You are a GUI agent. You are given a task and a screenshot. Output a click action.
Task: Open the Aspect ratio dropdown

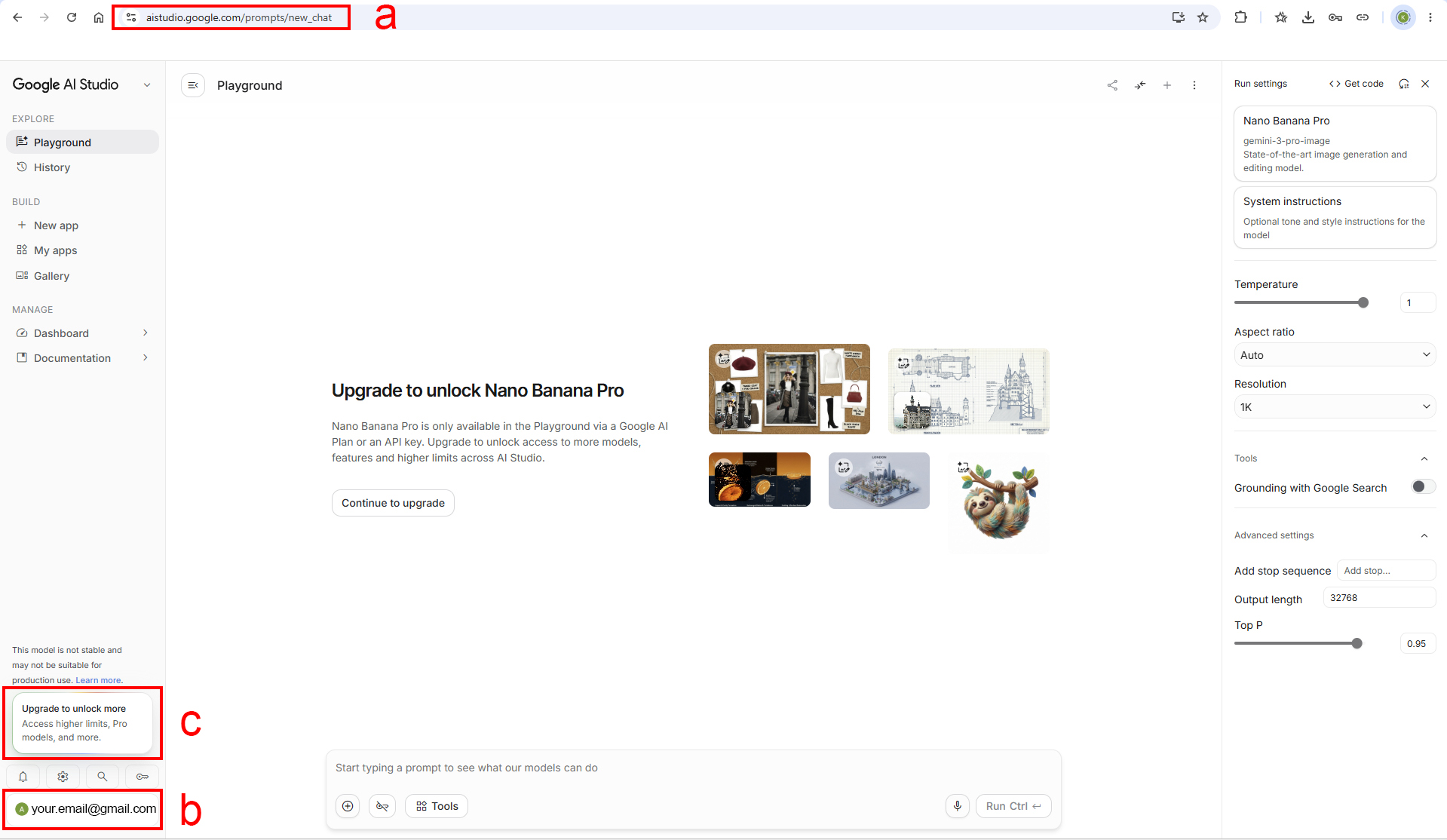[1335, 355]
